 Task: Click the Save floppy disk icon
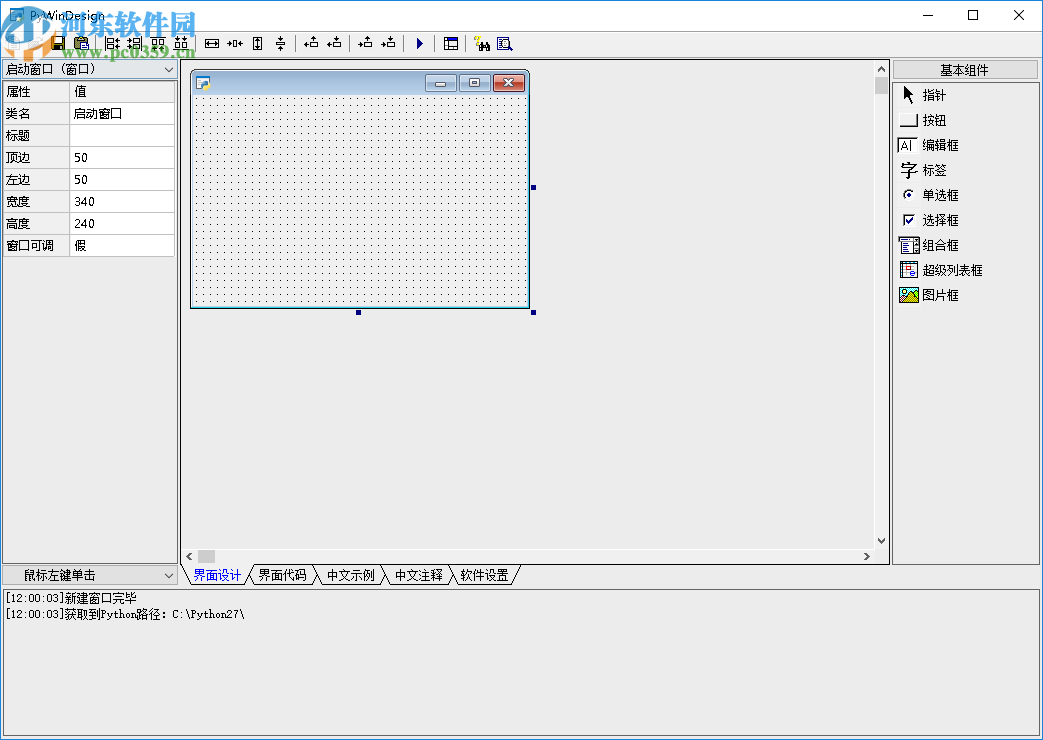[x=58, y=43]
